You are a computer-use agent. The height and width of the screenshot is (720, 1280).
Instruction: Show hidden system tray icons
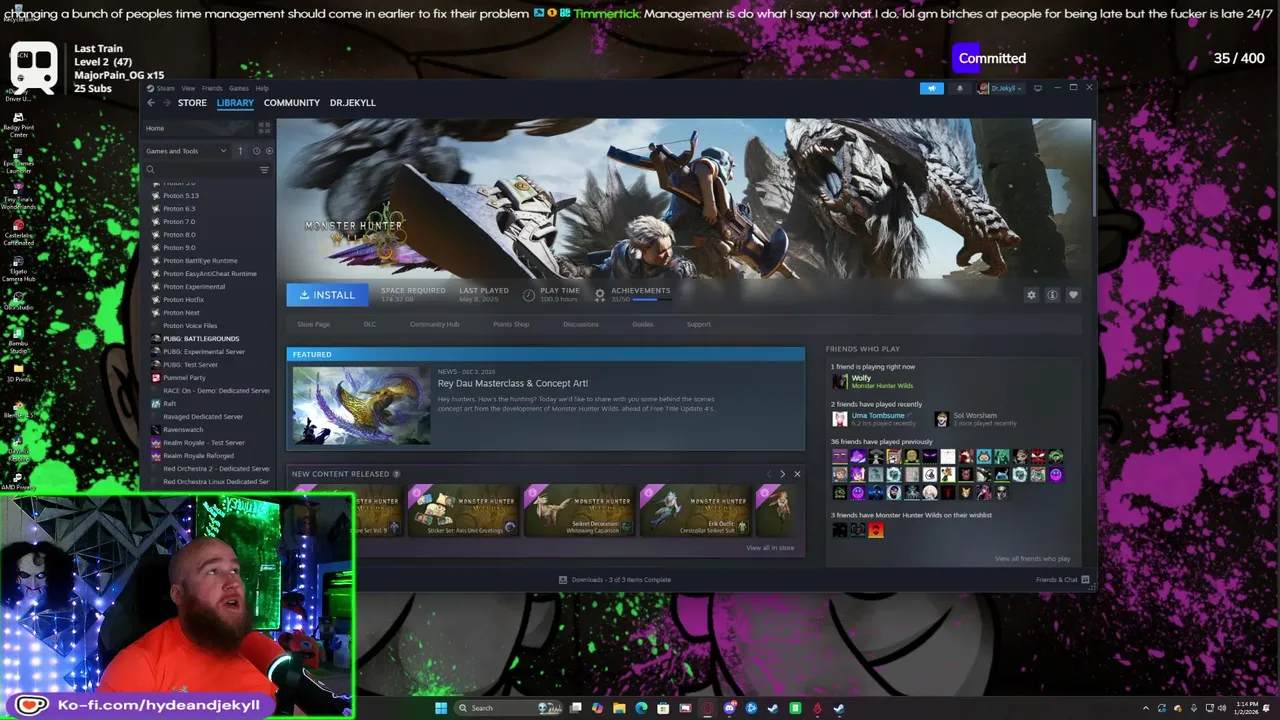click(1147, 708)
